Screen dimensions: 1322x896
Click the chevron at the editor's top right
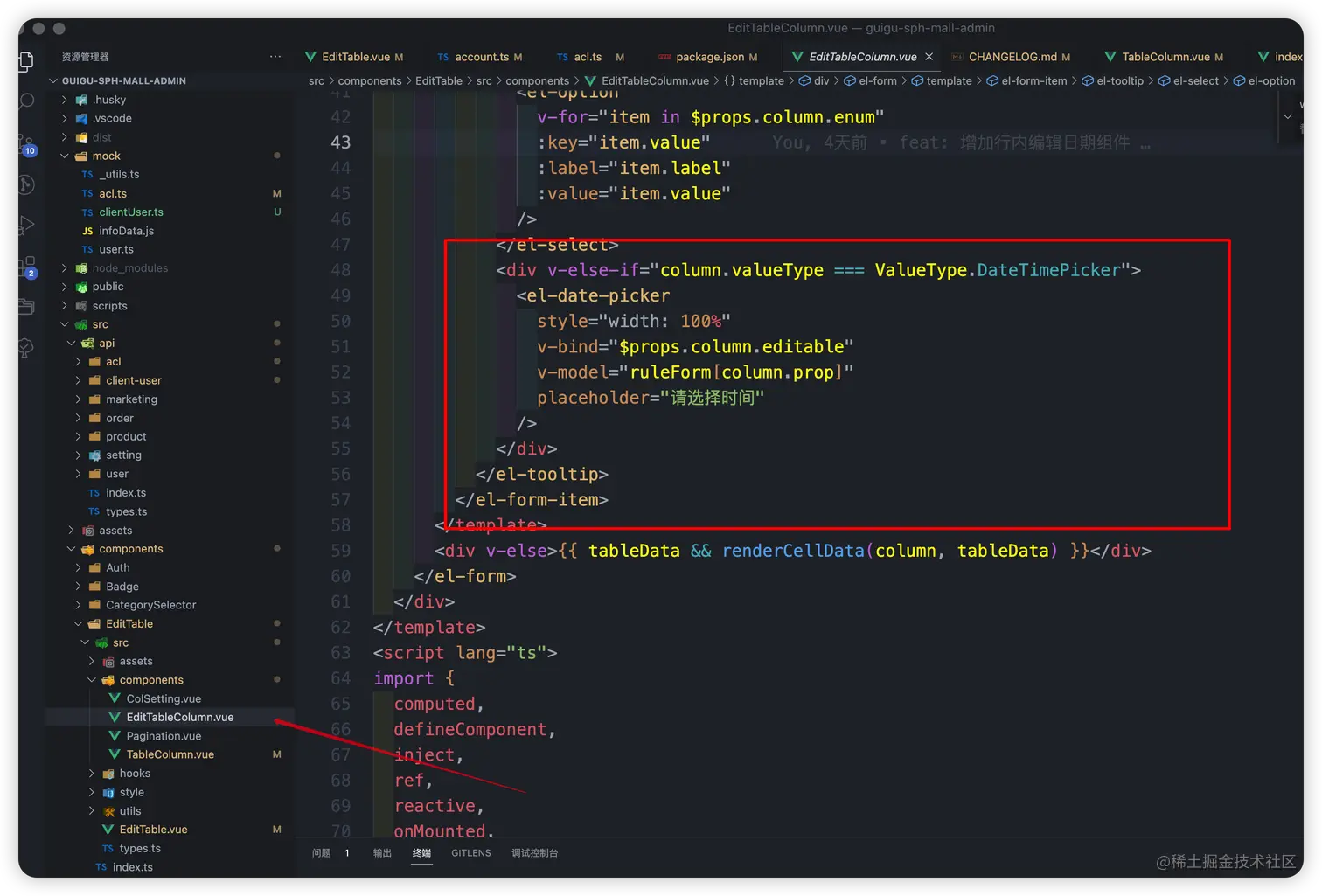click(1288, 116)
